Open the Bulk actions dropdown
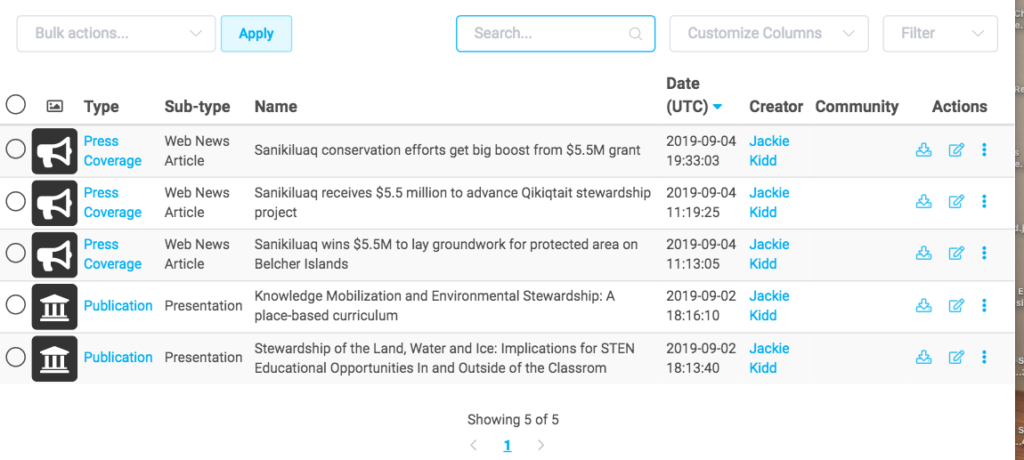The height and width of the screenshot is (460, 1024). point(116,33)
